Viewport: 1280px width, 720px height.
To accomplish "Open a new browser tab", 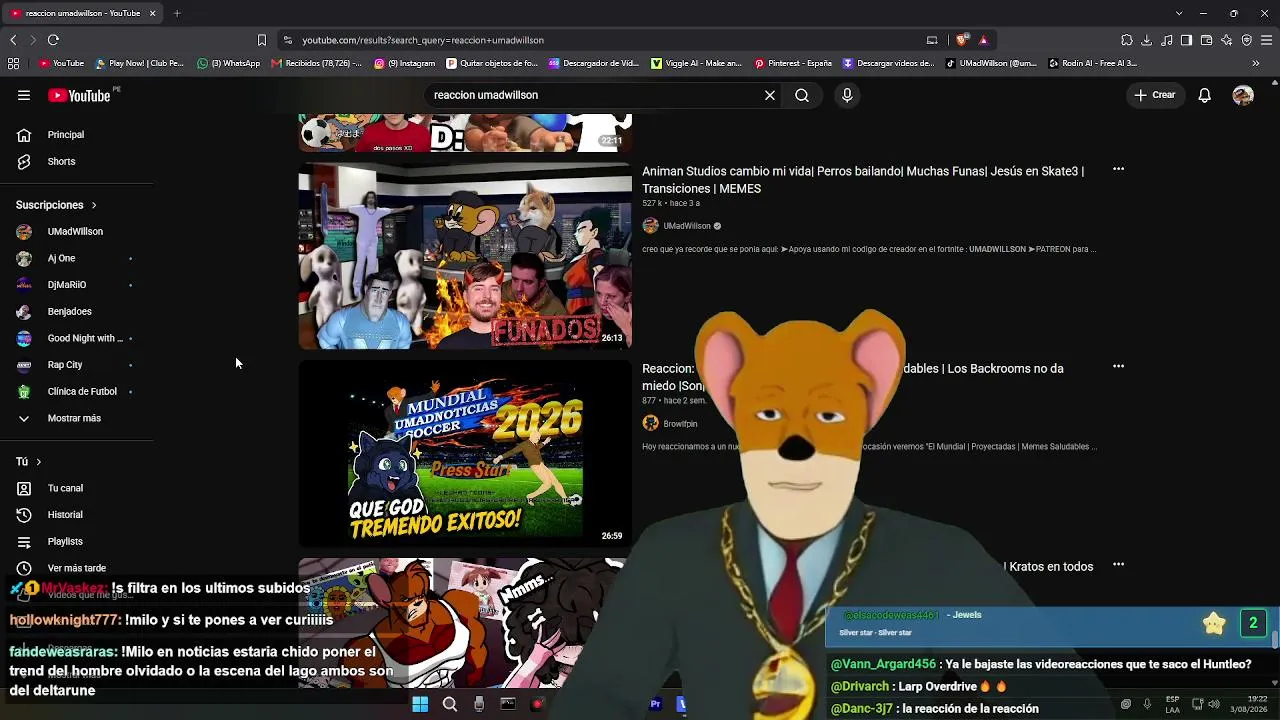I will 177,13.
